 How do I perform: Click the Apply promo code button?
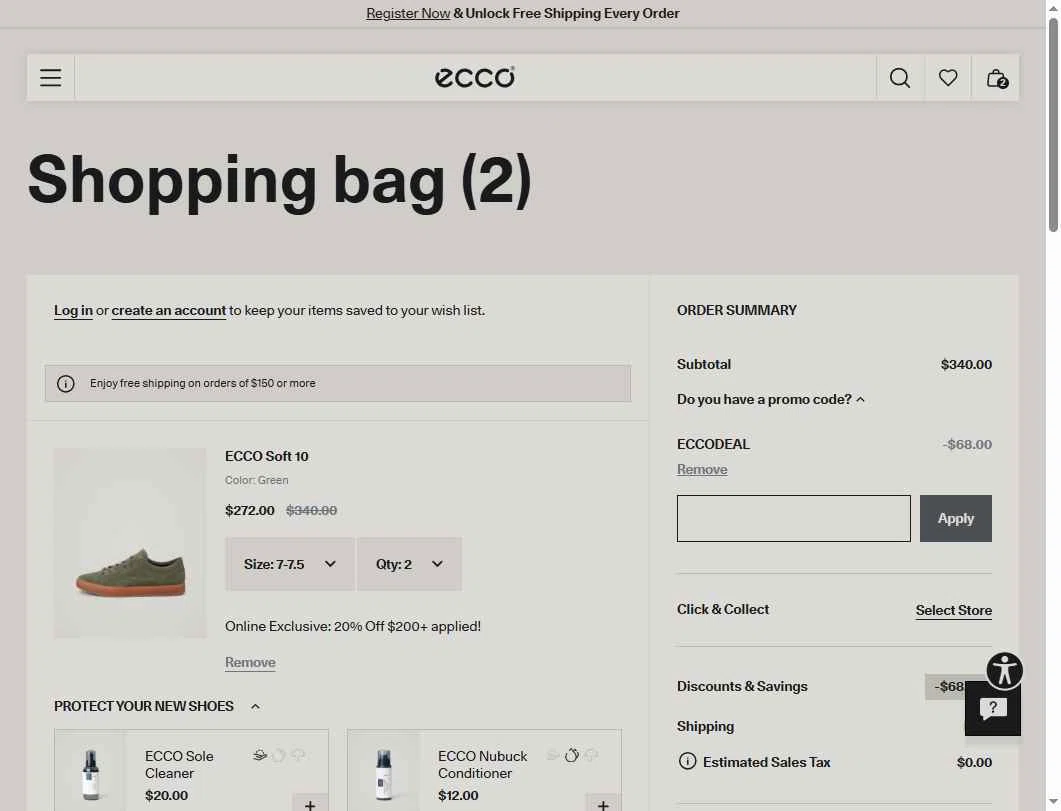pos(955,518)
